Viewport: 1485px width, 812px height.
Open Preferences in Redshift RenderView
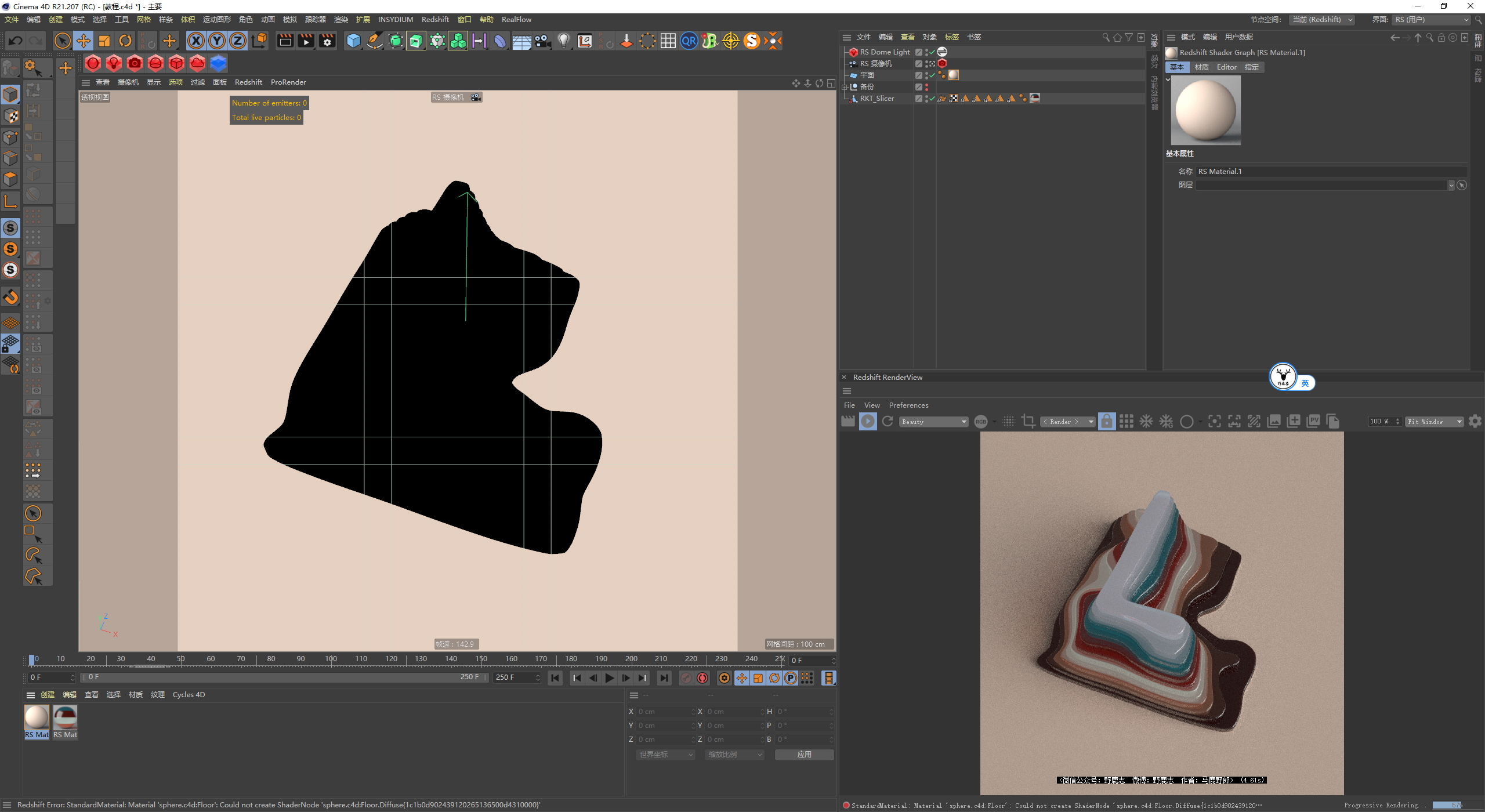908,405
